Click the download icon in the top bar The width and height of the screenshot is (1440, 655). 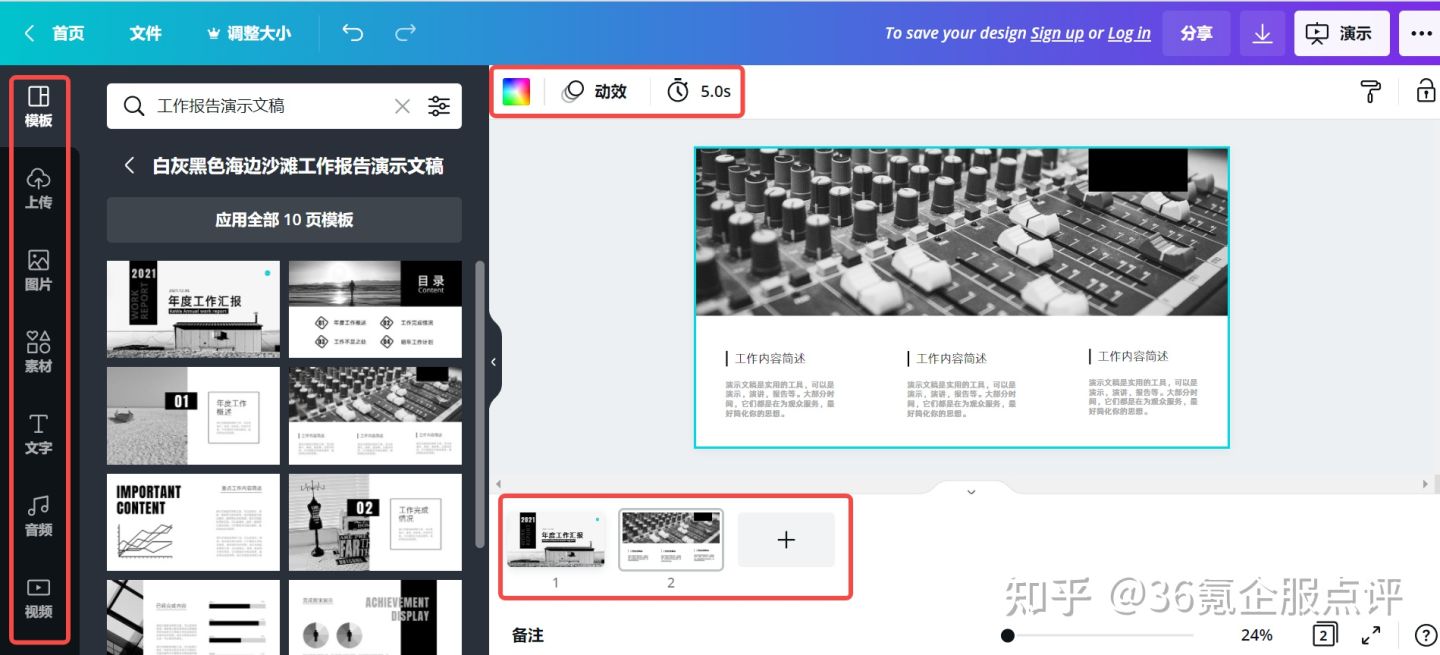[x=1262, y=32]
